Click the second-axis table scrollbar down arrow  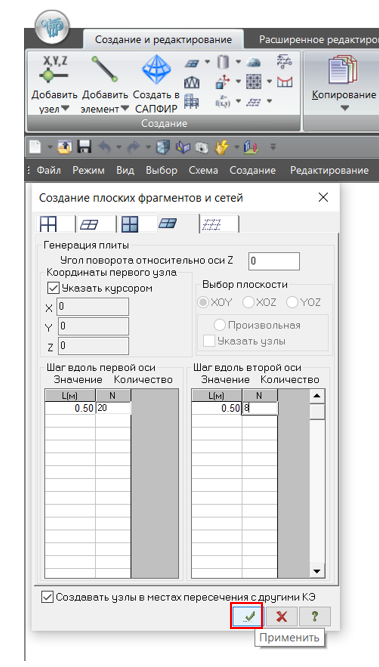[x=317, y=571]
